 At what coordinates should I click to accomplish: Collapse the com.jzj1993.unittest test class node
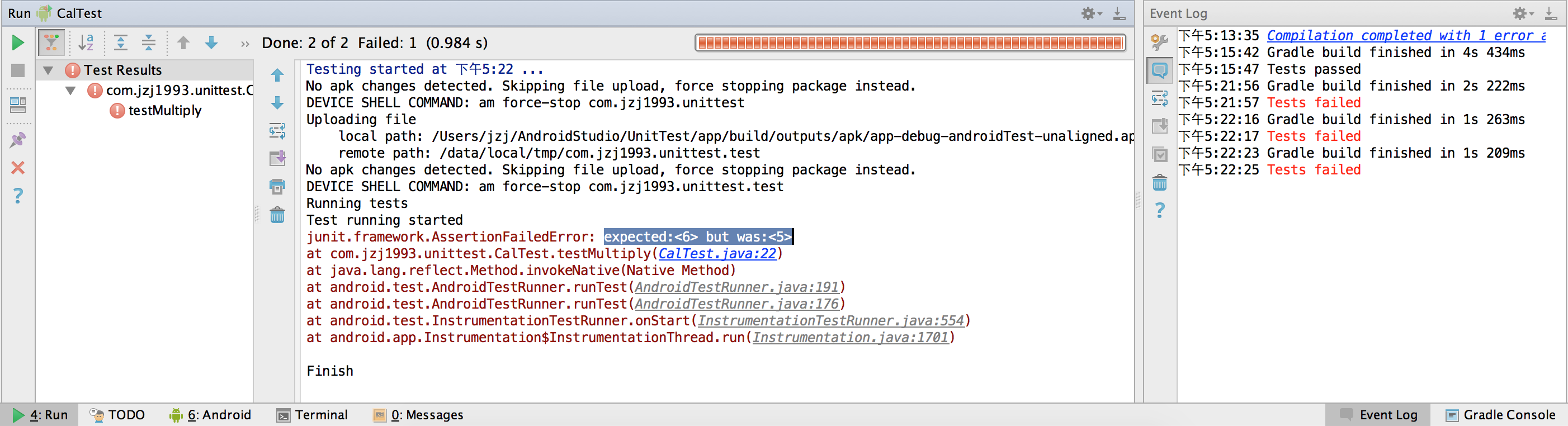70,91
